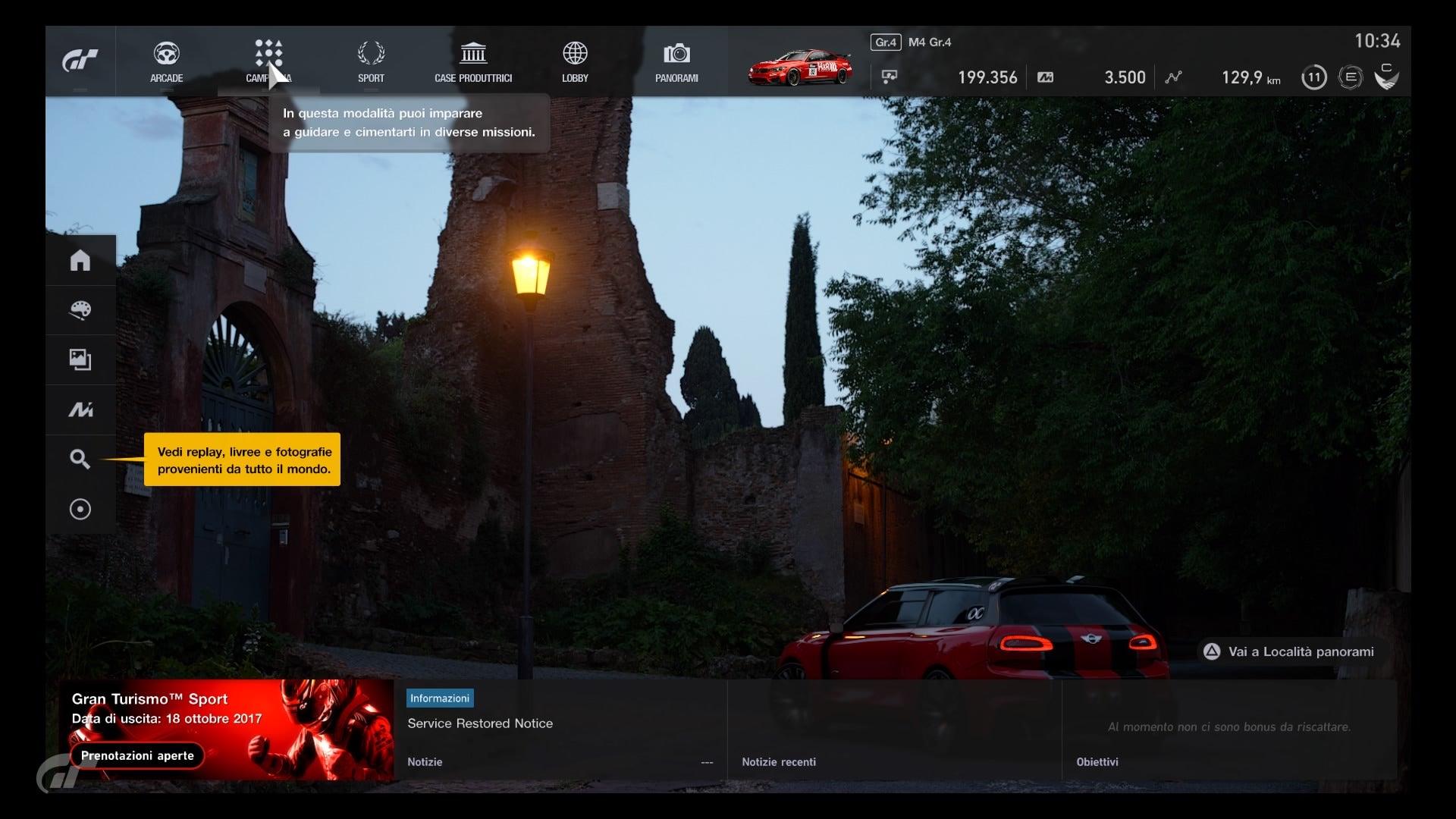The height and width of the screenshot is (819, 1456).
Task: Open Sport mode laurel icon
Action: tap(371, 53)
